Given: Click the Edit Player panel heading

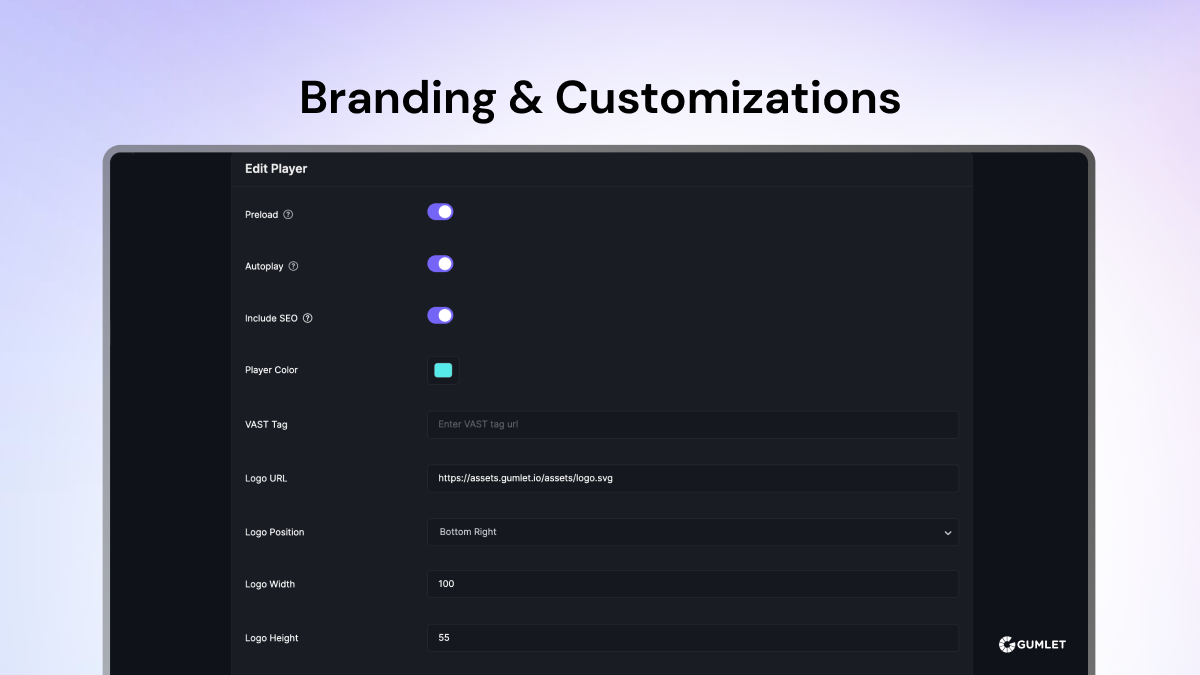Looking at the screenshot, I should tap(276, 169).
